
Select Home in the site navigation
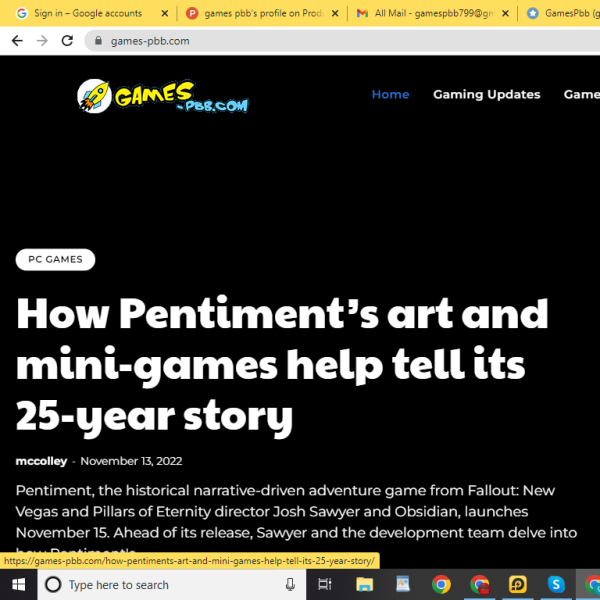click(390, 94)
